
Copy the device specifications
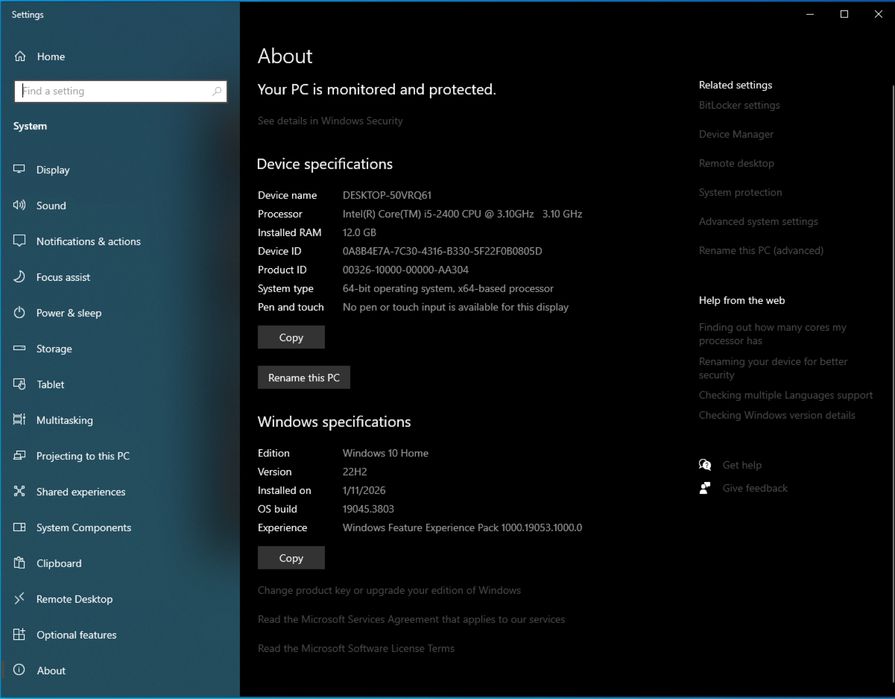[x=291, y=337]
